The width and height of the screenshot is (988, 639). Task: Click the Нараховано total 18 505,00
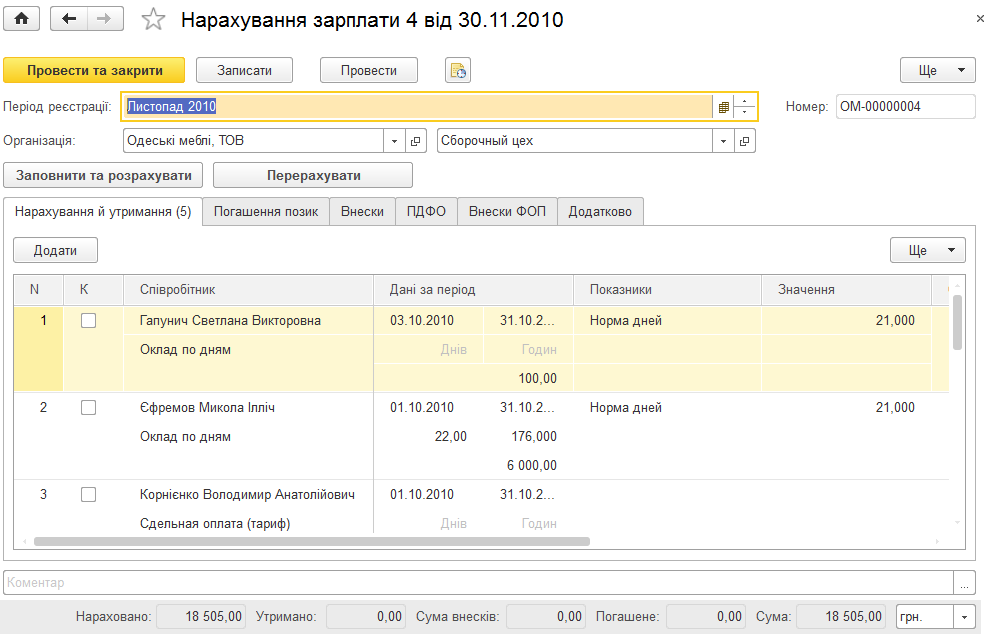pos(200,617)
